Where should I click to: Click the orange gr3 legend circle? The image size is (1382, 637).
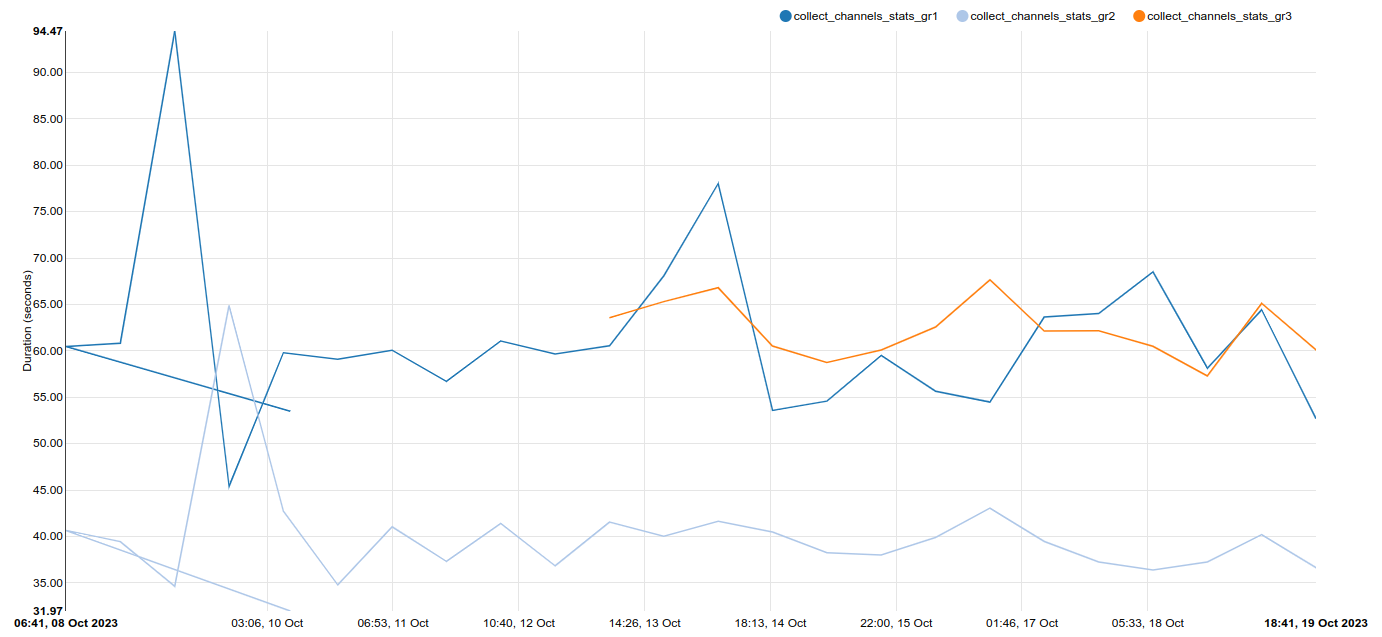(x=1139, y=16)
